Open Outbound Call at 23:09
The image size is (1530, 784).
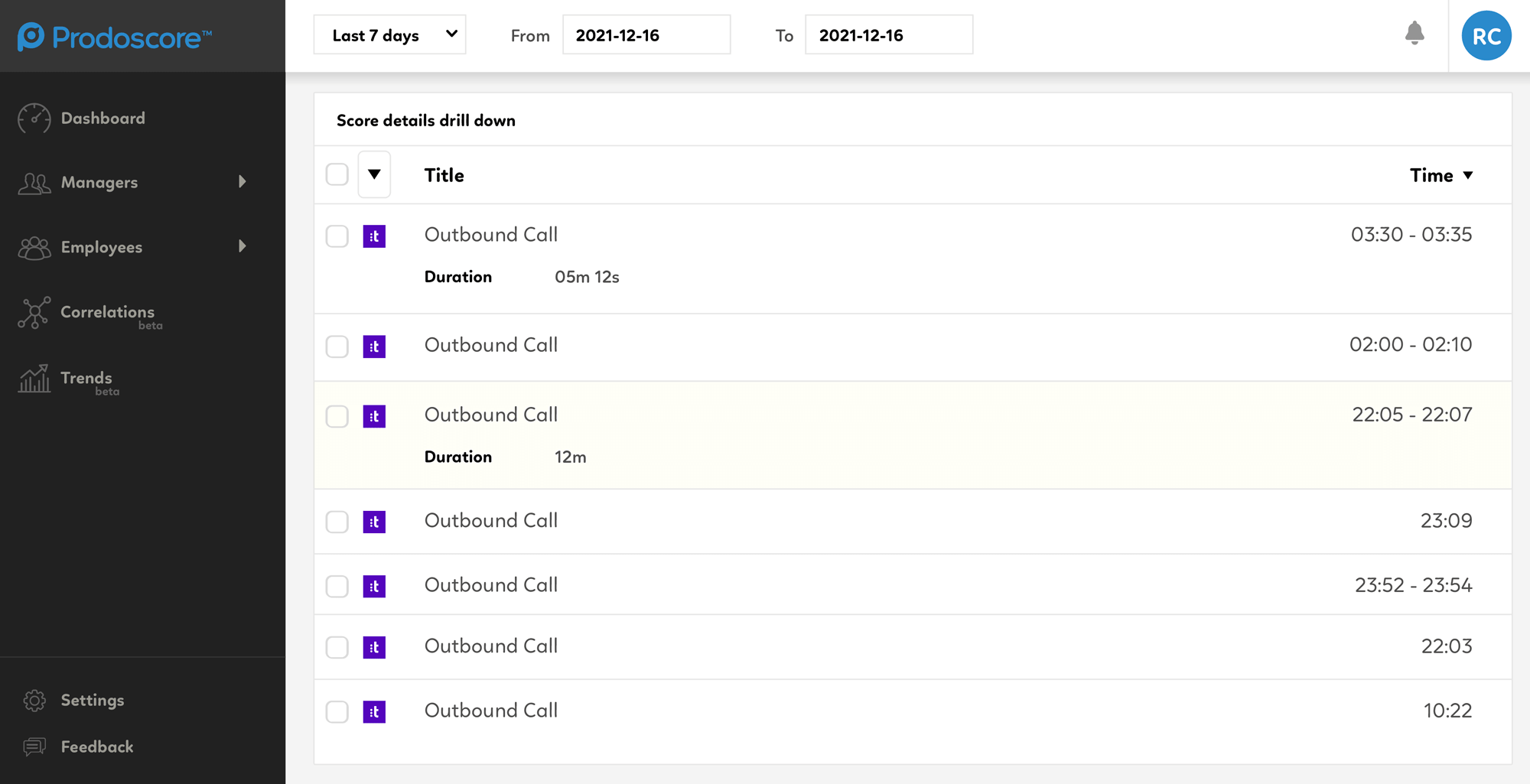pyautogui.click(x=491, y=520)
